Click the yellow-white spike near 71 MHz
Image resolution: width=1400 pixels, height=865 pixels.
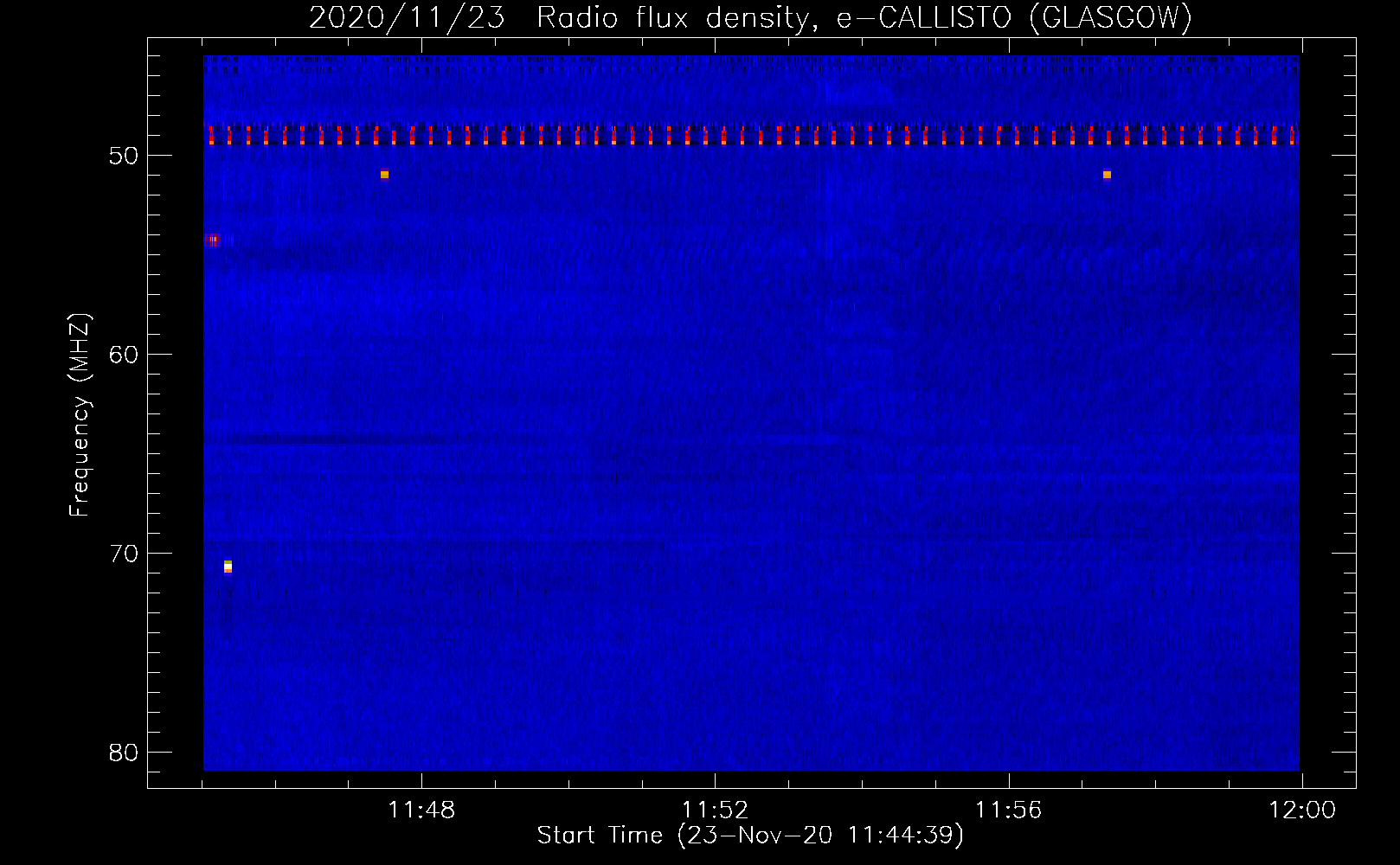pos(228,567)
